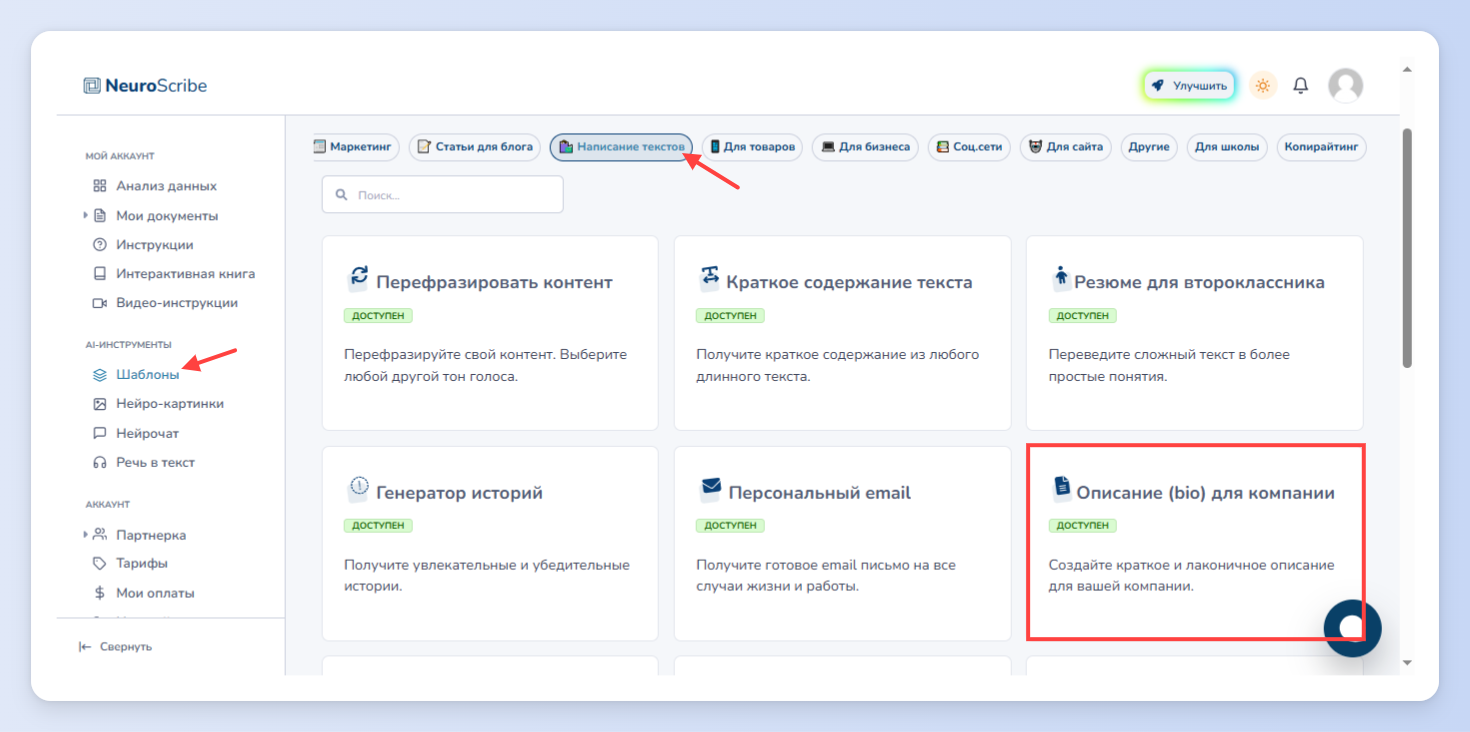Click the Персональный email envelope icon
The width and height of the screenshot is (1470, 732).
tap(711, 487)
